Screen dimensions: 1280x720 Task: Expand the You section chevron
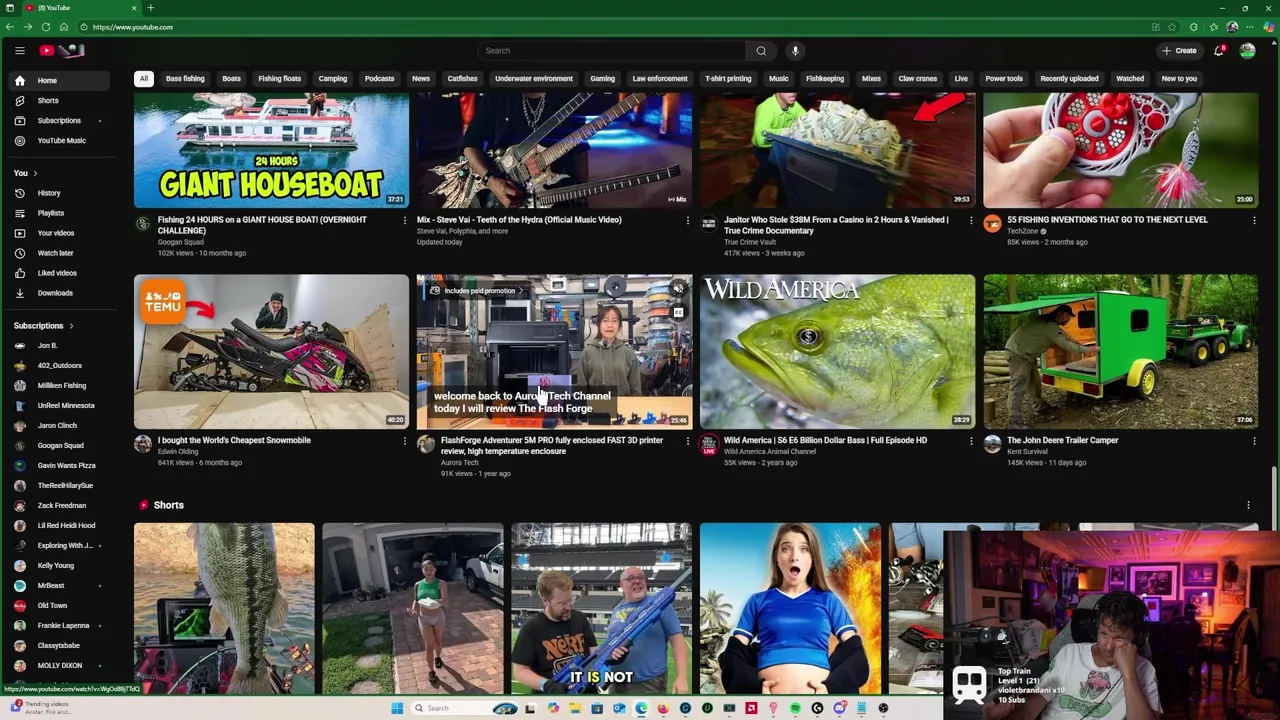pos(36,173)
